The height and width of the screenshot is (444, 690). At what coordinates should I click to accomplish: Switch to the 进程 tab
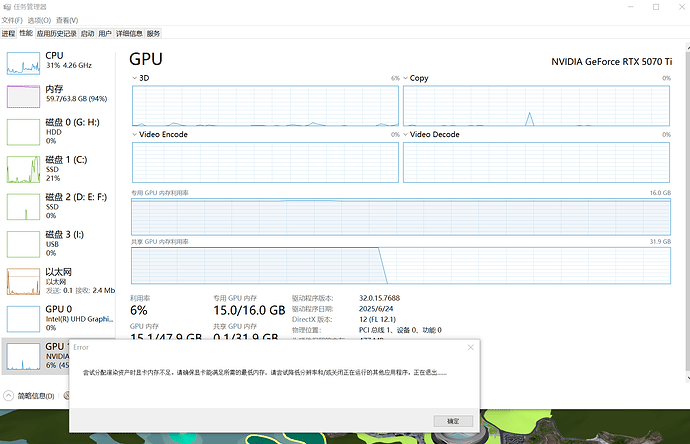(9, 33)
